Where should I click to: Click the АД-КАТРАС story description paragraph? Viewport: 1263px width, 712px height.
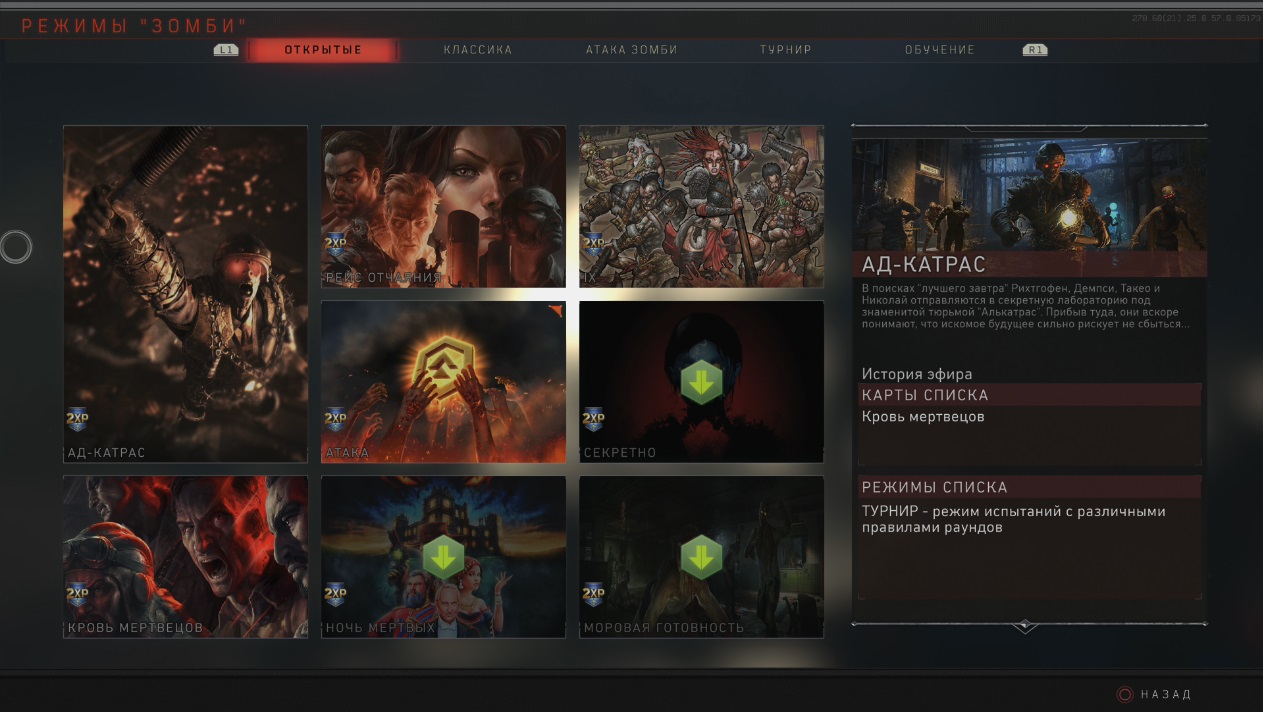click(1027, 306)
